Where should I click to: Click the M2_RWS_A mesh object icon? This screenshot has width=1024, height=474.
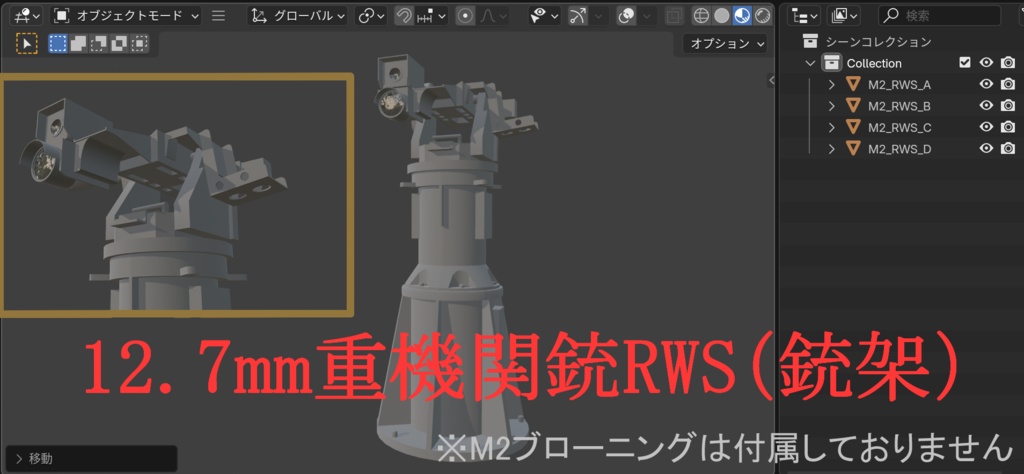(x=853, y=84)
